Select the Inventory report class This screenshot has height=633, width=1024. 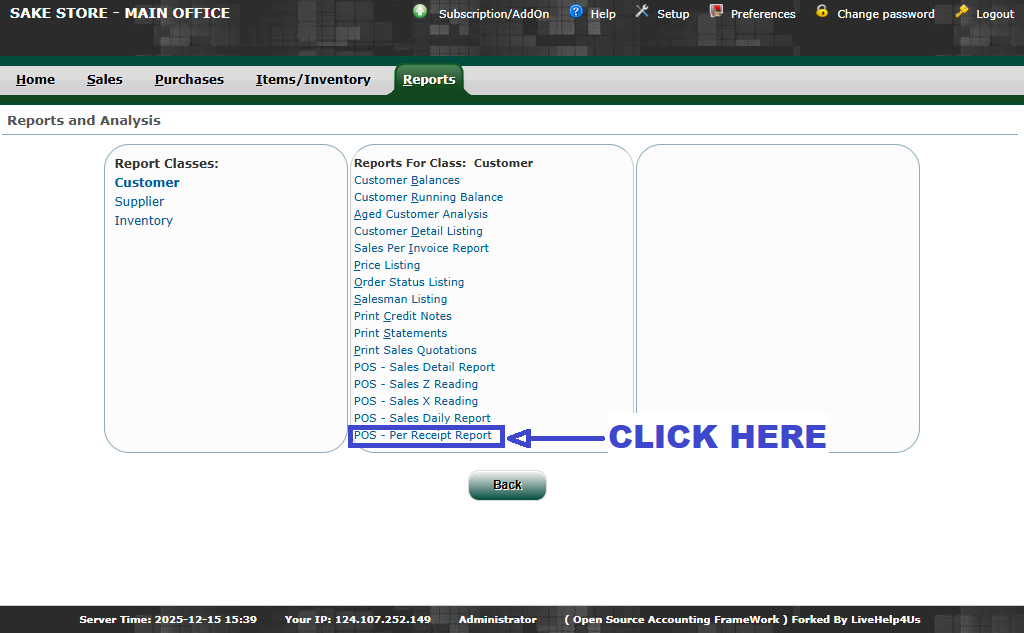(x=143, y=221)
